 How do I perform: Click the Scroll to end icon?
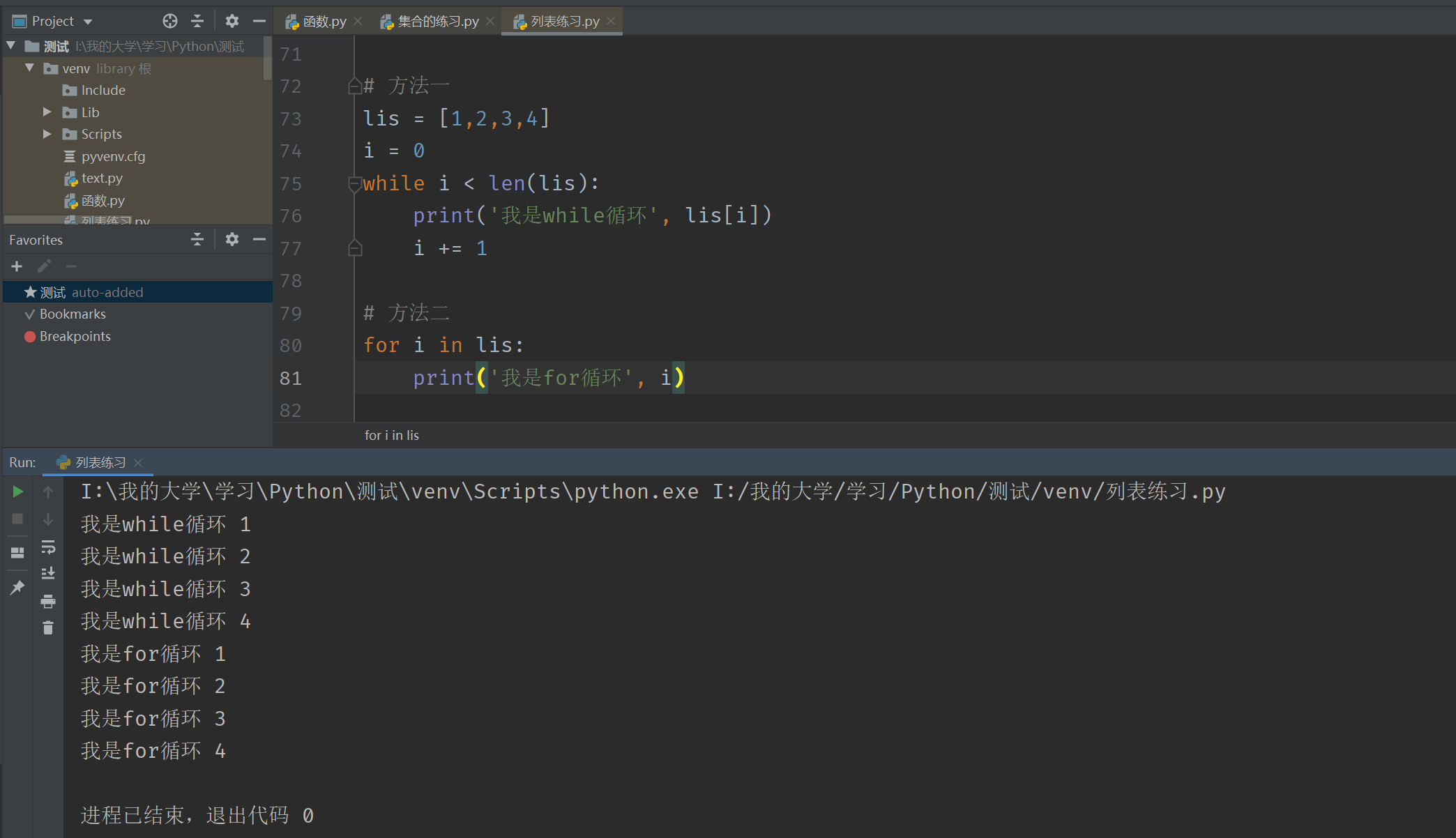coord(48,574)
